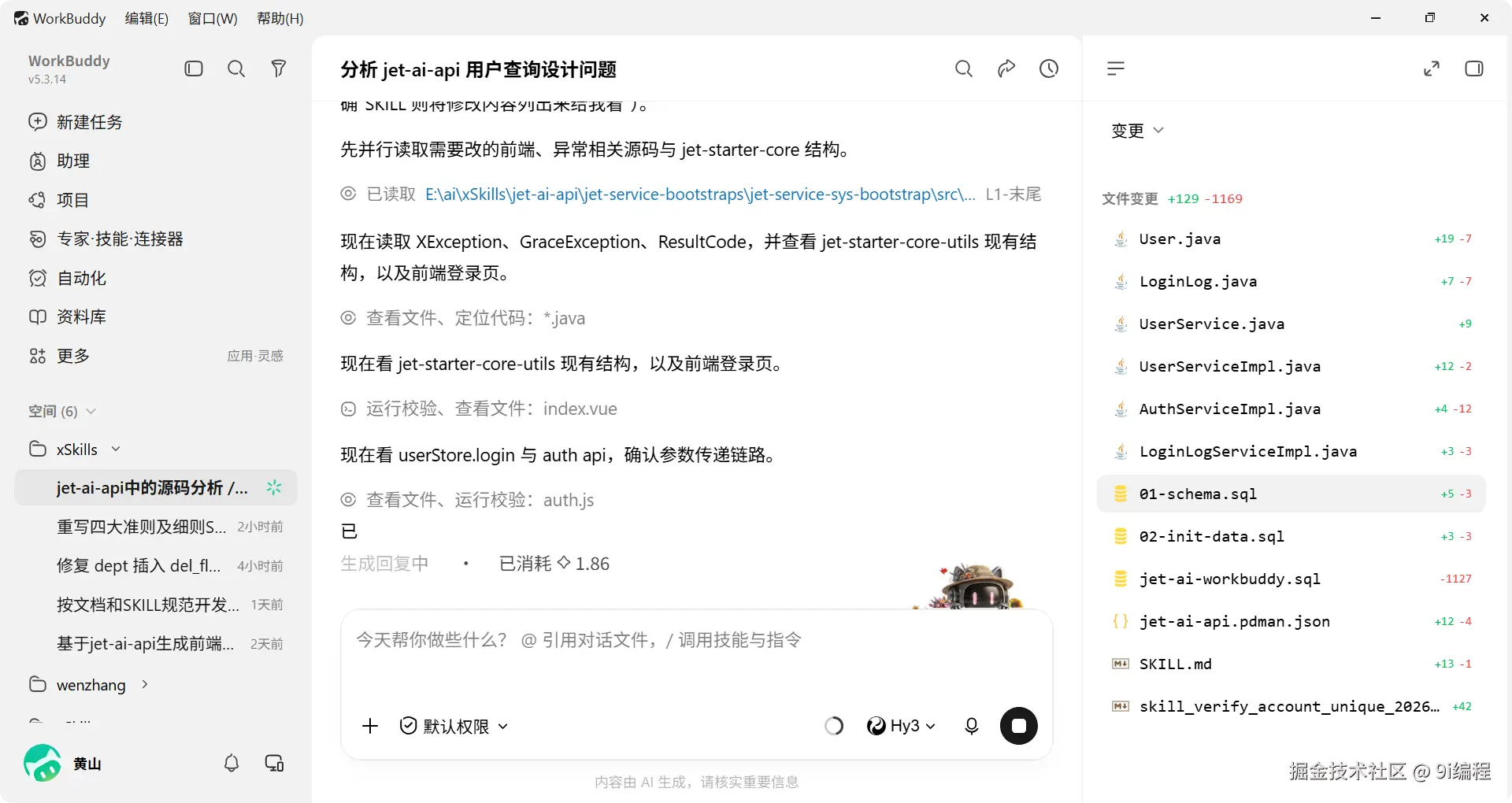Collapse the 空间 (6) section
This screenshot has width=1512, height=803.
point(62,411)
